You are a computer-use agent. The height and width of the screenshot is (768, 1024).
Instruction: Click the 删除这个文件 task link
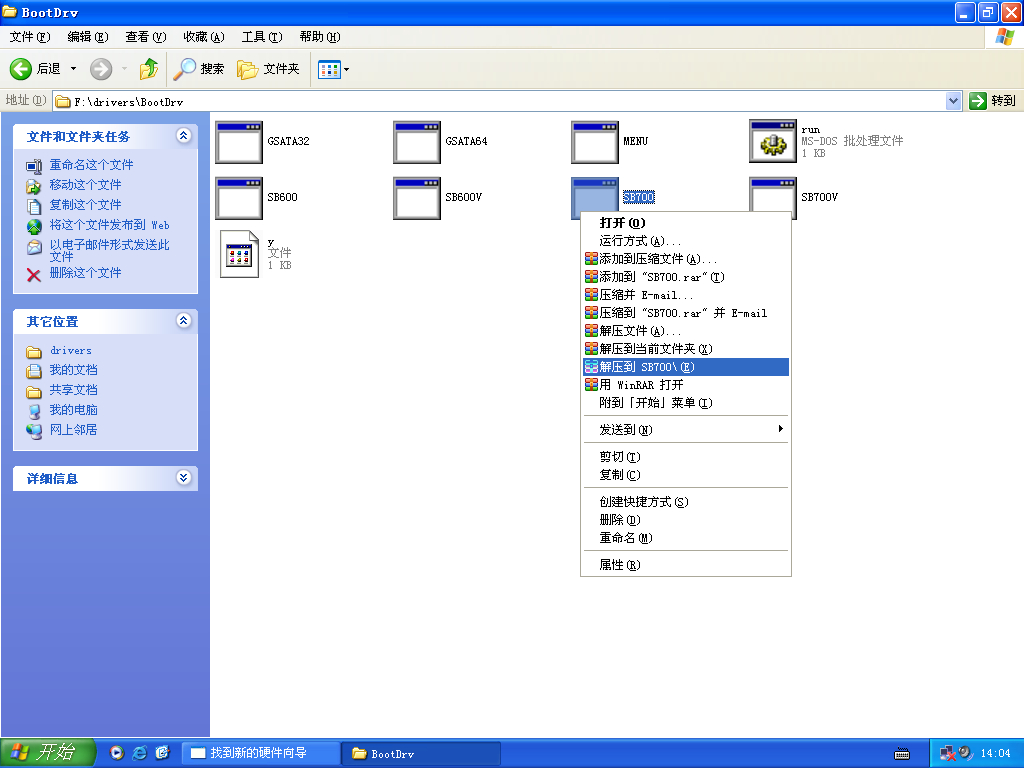point(85,273)
